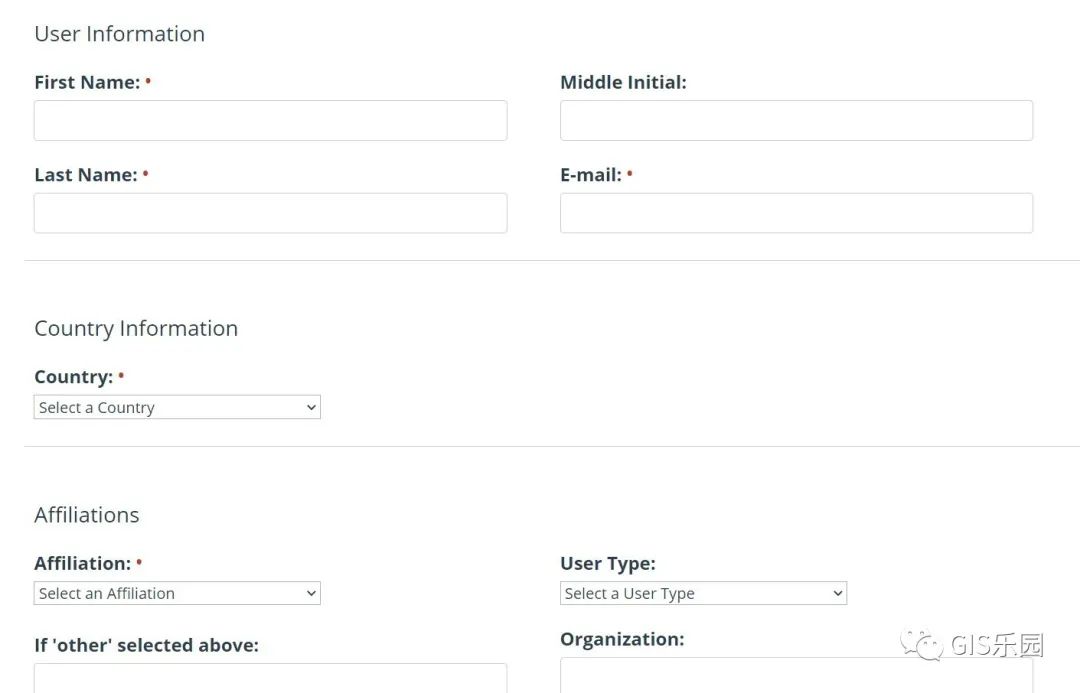Click the Country label
This screenshot has width=1080, height=693.
coord(74,377)
